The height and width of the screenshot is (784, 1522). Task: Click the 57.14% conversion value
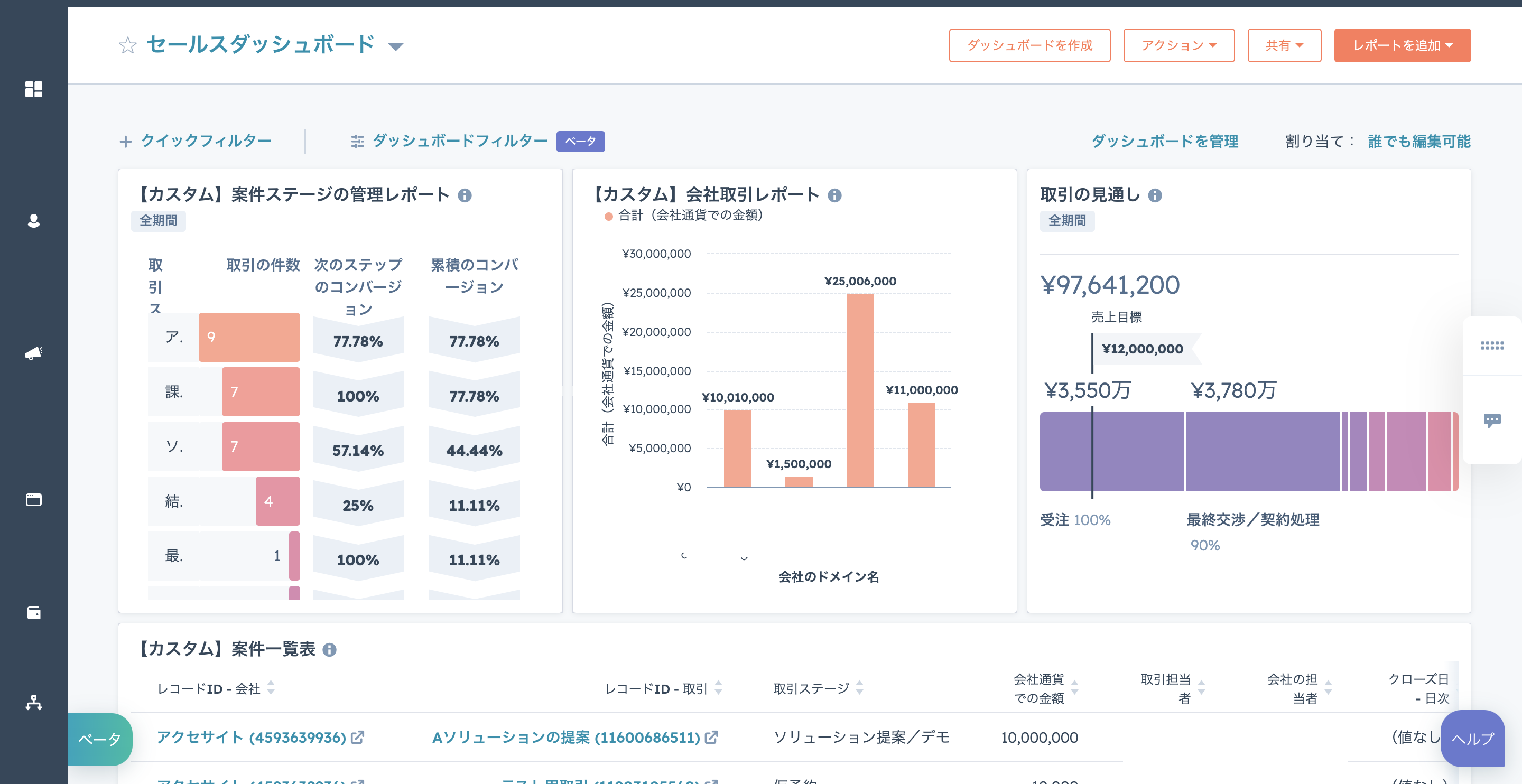click(x=357, y=451)
